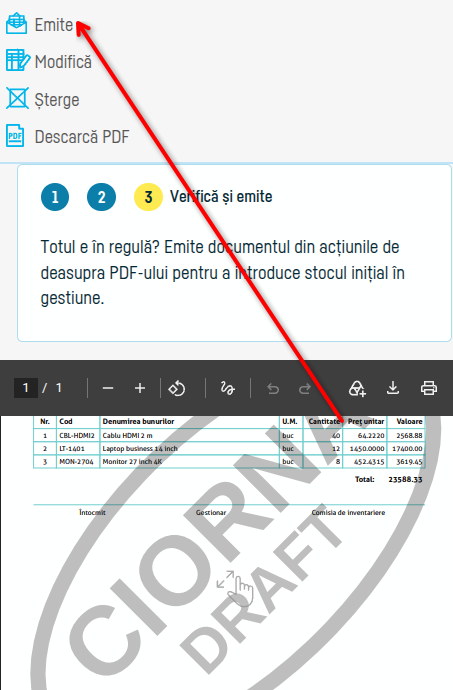
Task: Click total amount '23588.33'
Action: click(405, 479)
